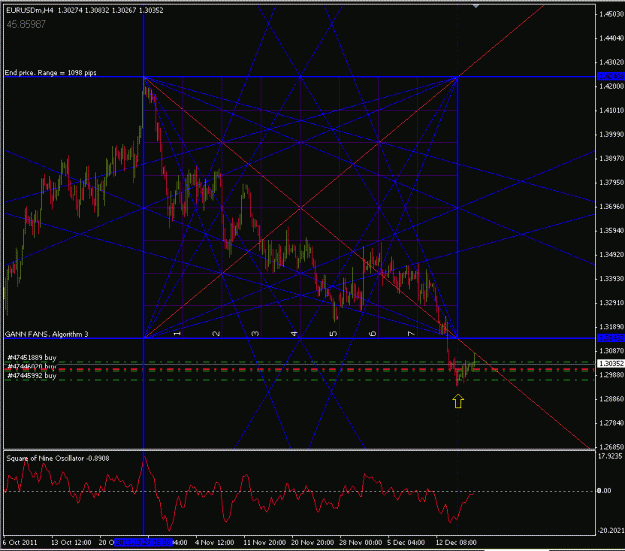
Task: Select the gray 45.85987 value label
Action: [26, 25]
